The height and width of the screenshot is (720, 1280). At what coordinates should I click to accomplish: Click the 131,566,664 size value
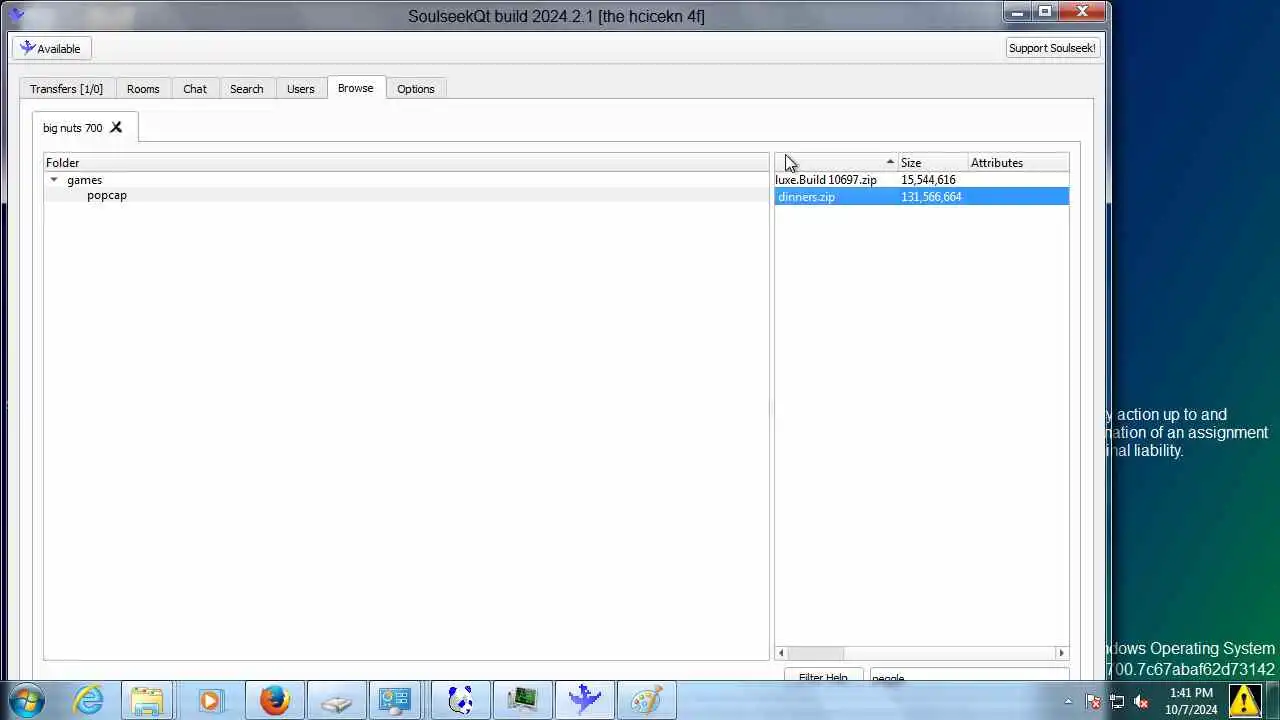pyautogui.click(x=931, y=197)
